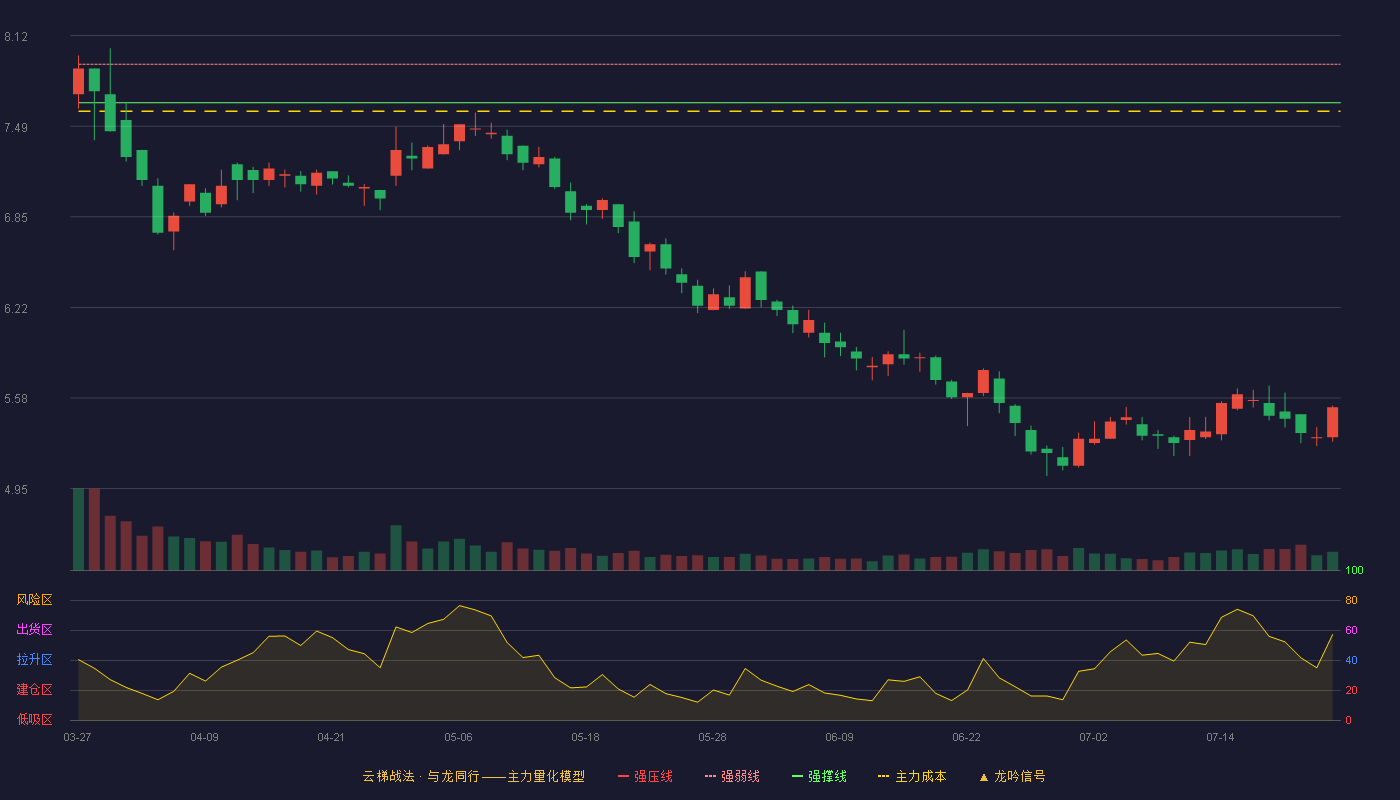This screenshot has height=800, width=1400.
Task: Select the 04-09 date label
Action: pos(204,737)
